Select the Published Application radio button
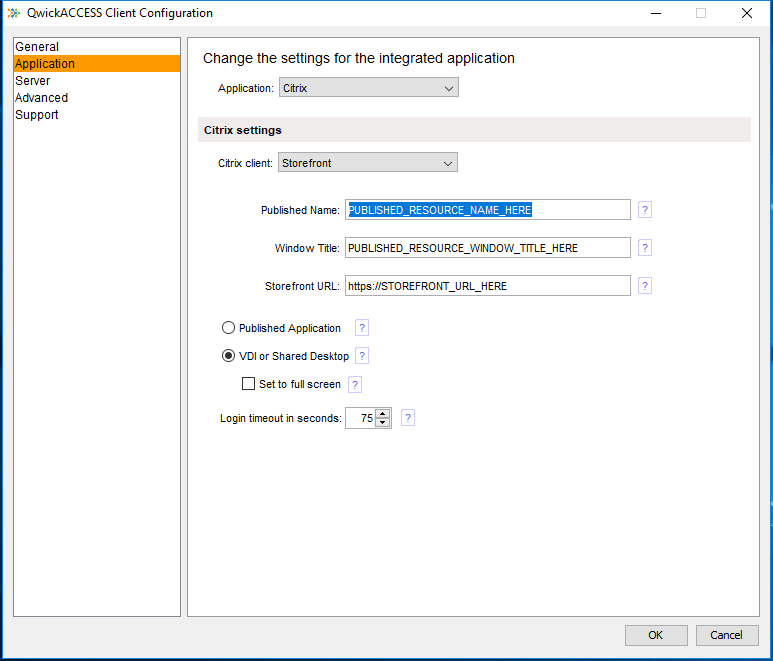This screenshot has height=661, width=773. (228, 328)
